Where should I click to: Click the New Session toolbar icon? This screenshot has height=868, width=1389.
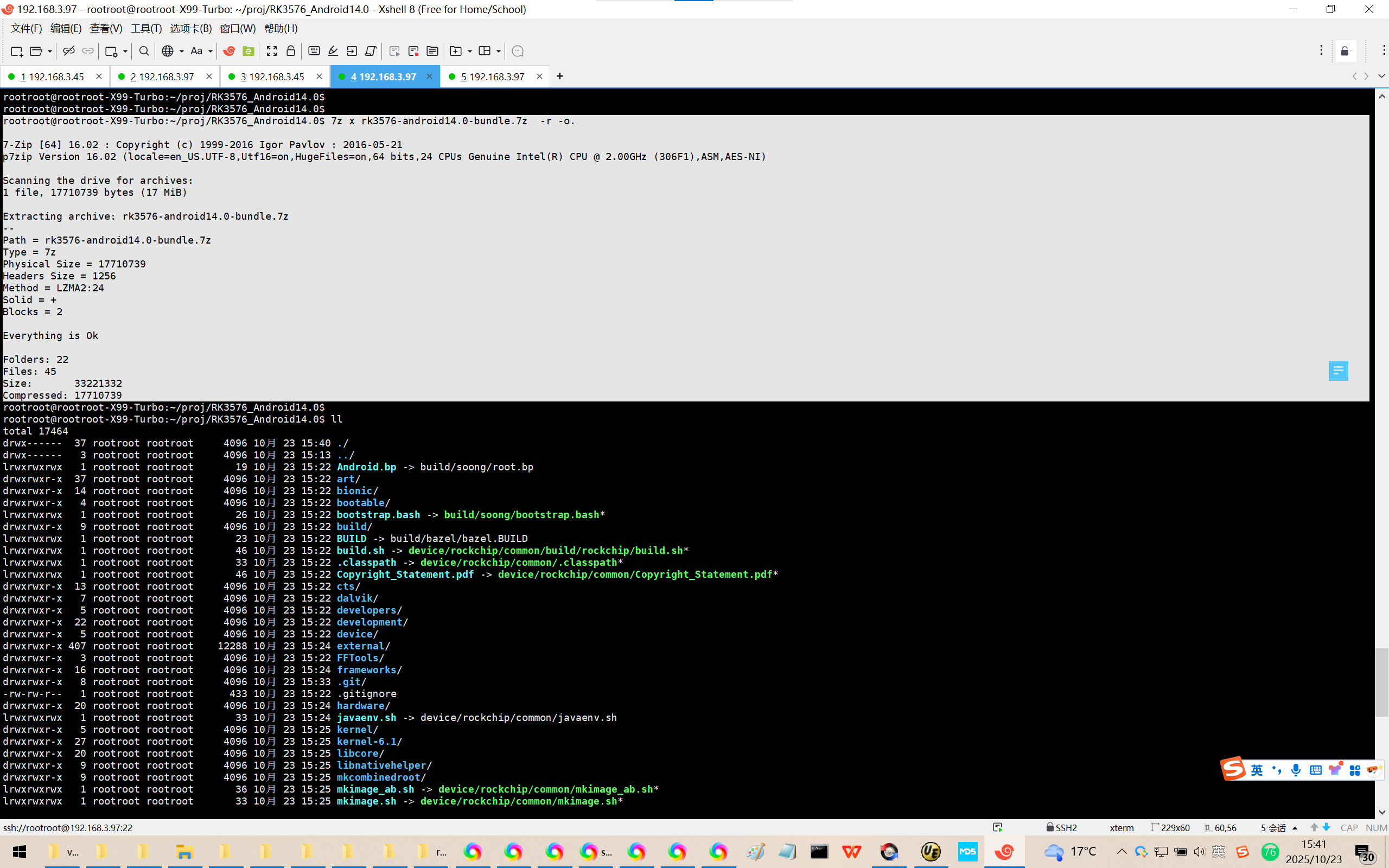[17, 51]
